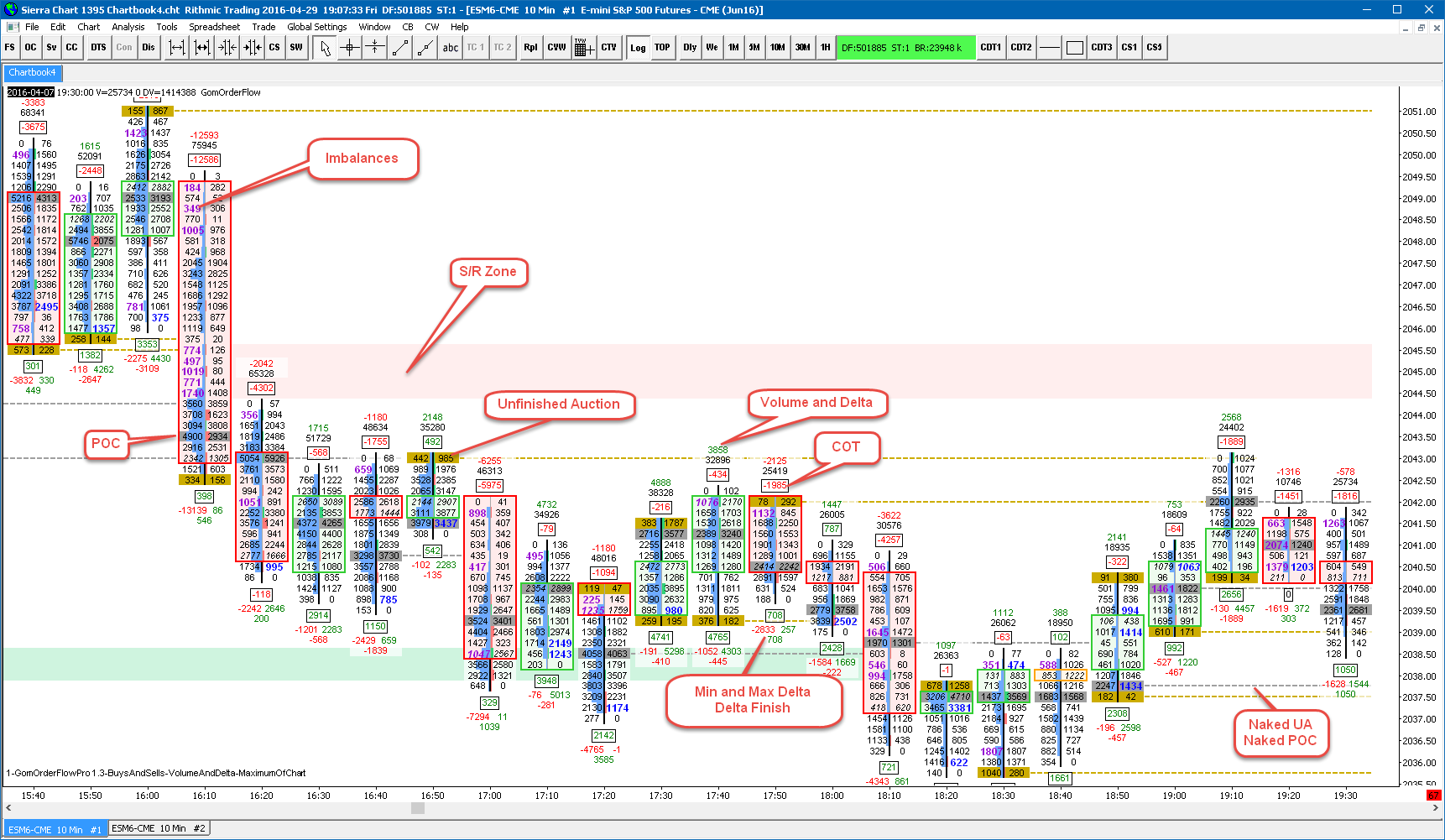Click the expand bar spacing icon
This screenshot has height=840, width=1445.
[177, 48]
